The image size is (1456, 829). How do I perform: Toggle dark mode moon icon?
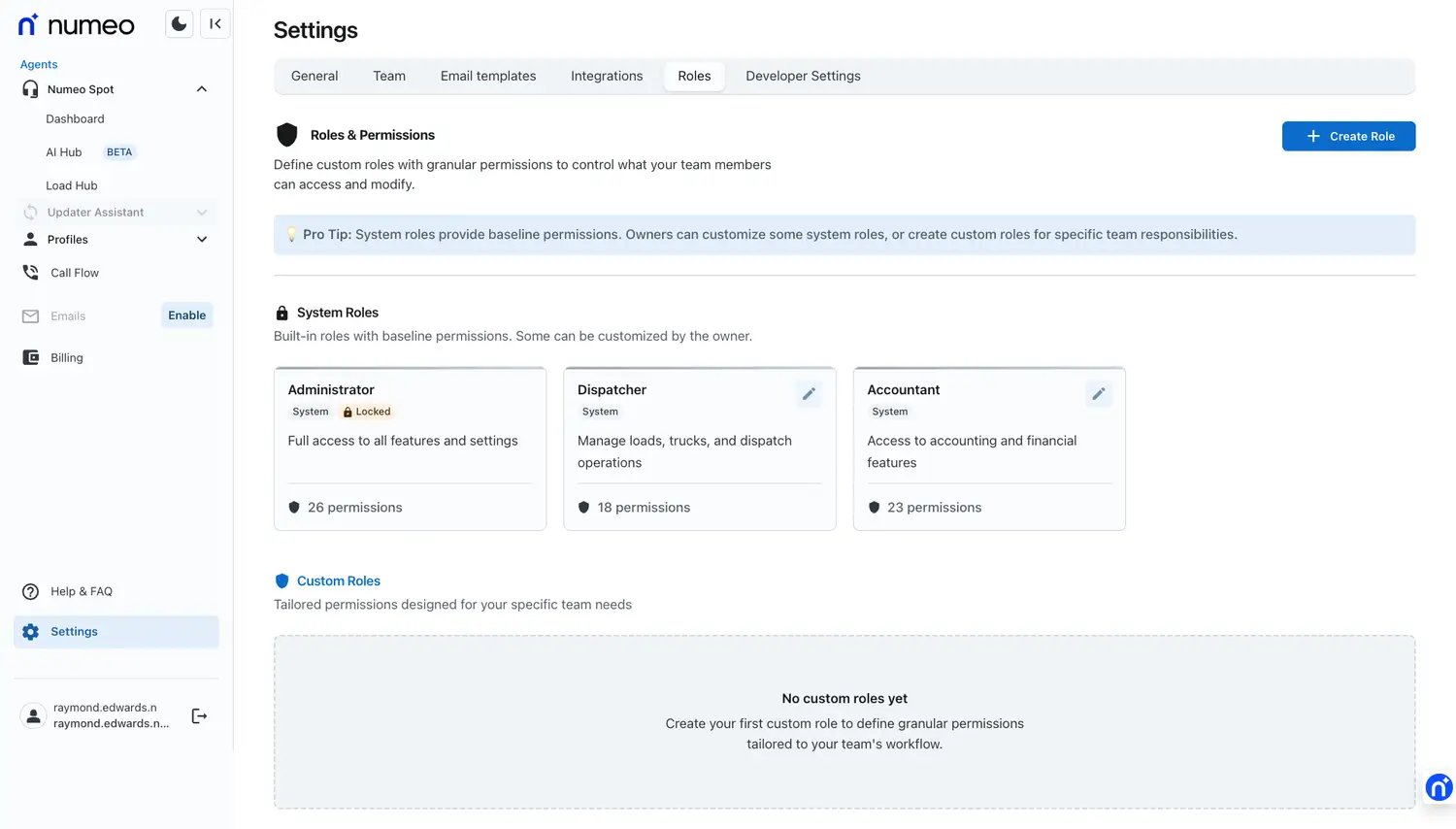click(179, 24)
